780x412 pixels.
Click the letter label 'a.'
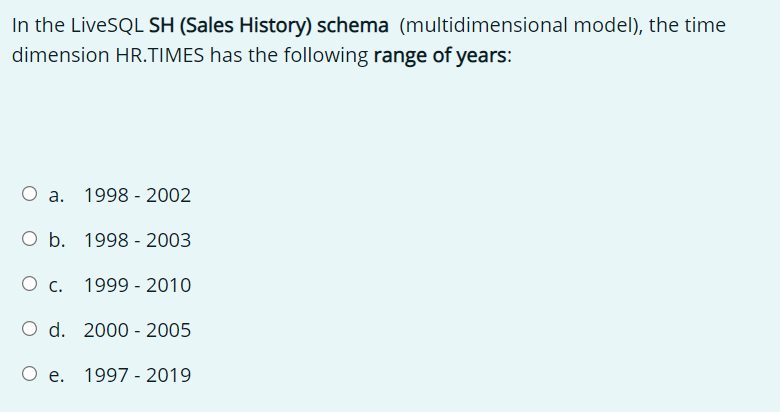click(56, 196)
